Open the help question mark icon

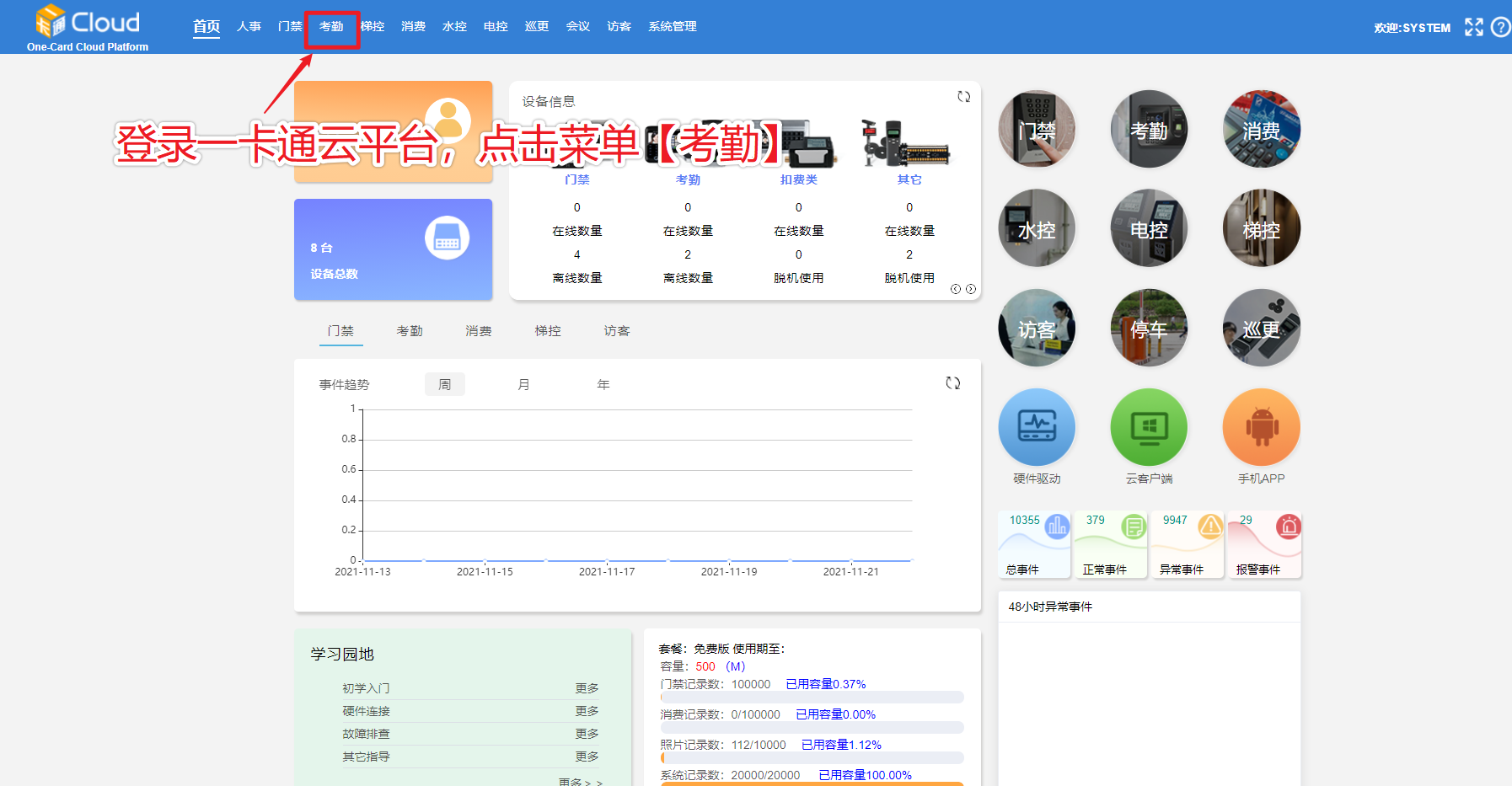pyautogui.click(x=1500, y=27)
